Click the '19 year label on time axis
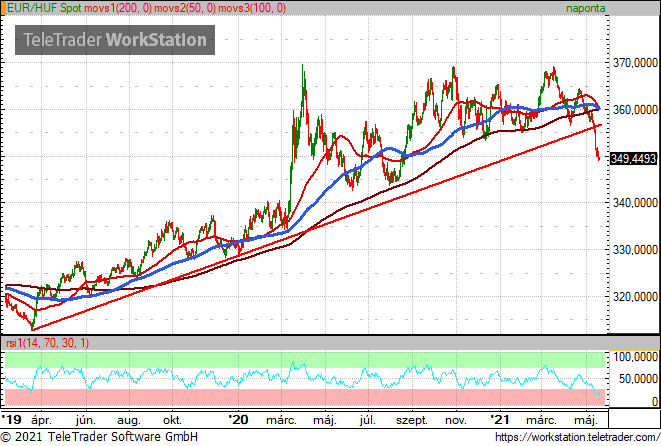Screen dimensions: 661x446 [11, 420]
